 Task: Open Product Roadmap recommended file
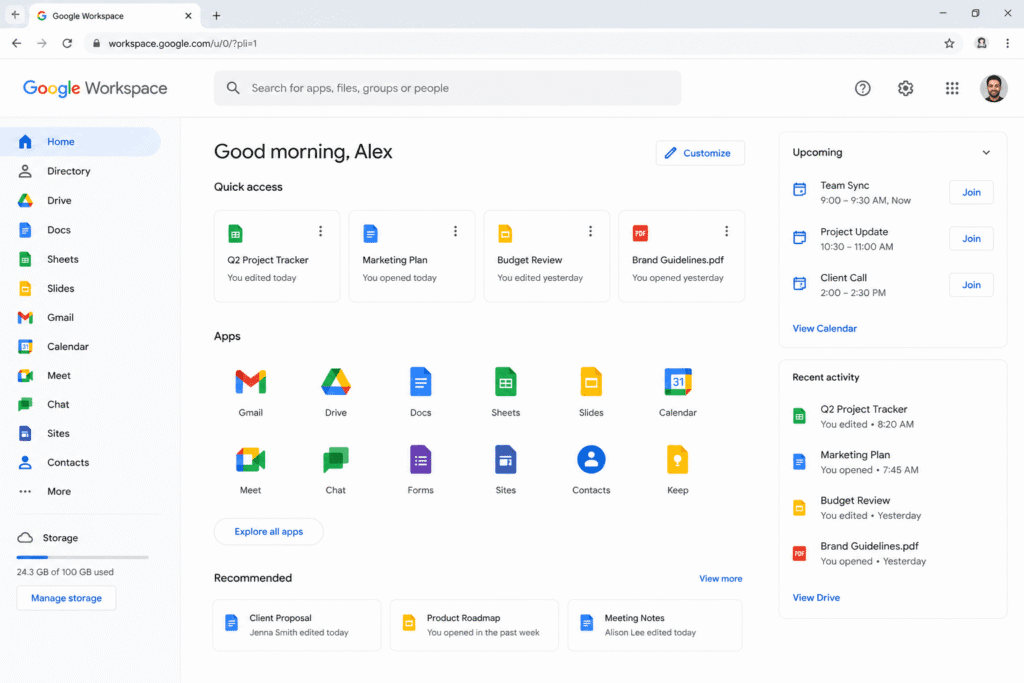tap(474, 625)
